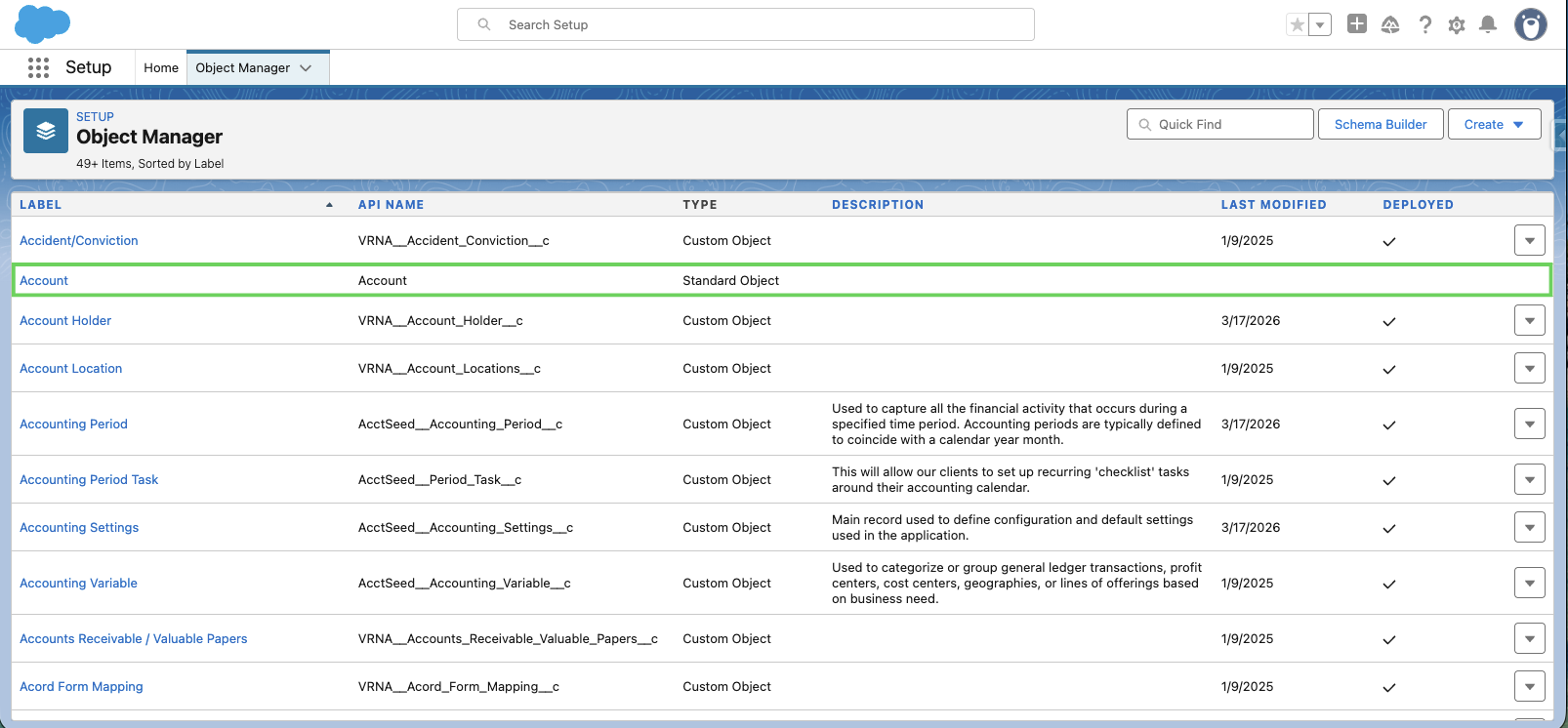
Task: Click the Setup app name
Action: click(88, 67)
